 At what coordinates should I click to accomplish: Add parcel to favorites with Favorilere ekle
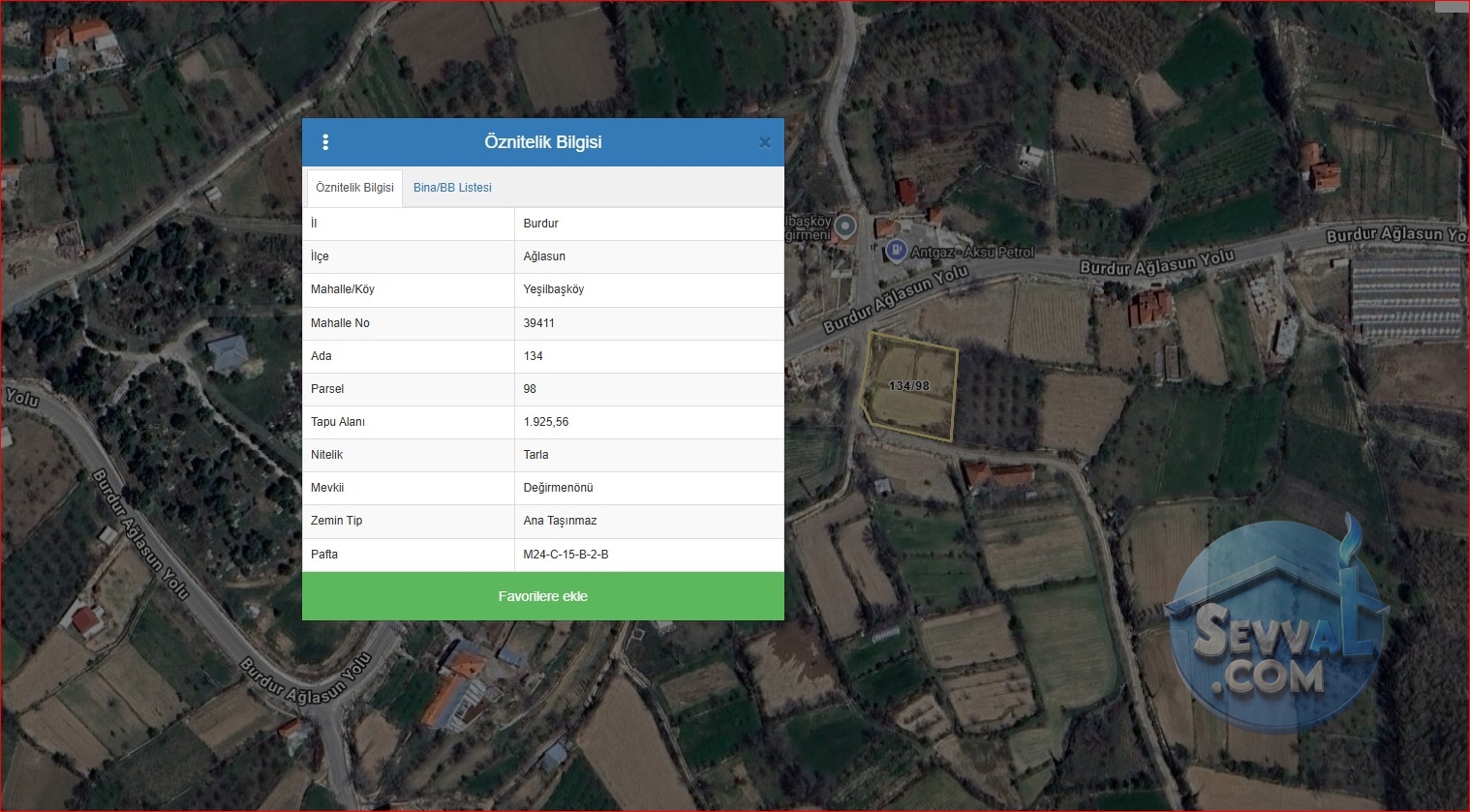[x=543, y=596]
